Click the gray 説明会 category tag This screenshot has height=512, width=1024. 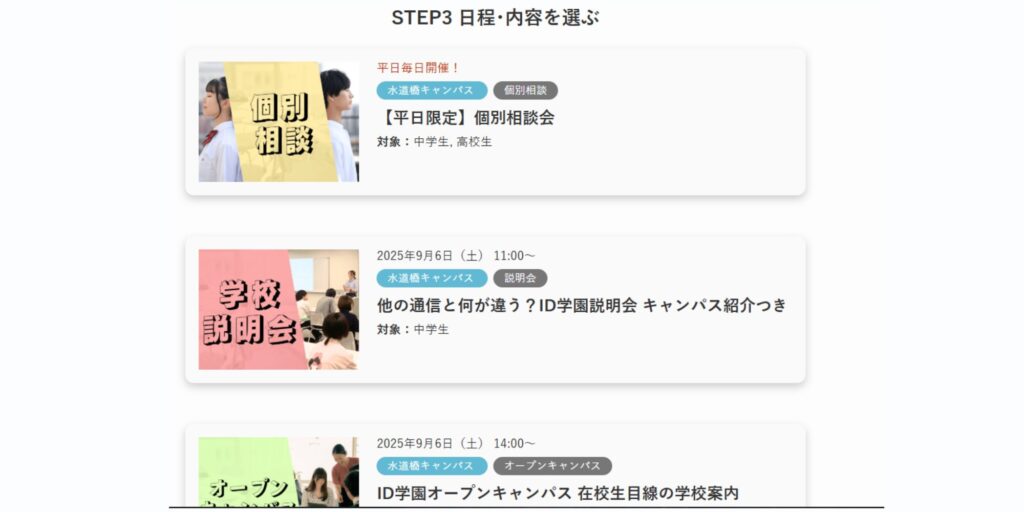[x=520, y=278]
